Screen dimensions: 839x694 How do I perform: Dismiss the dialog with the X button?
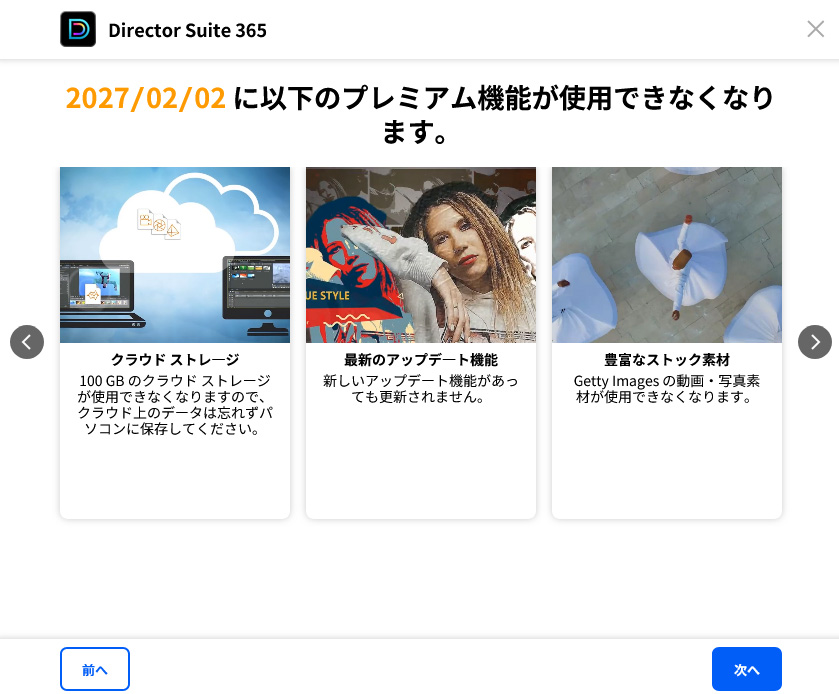816,29
